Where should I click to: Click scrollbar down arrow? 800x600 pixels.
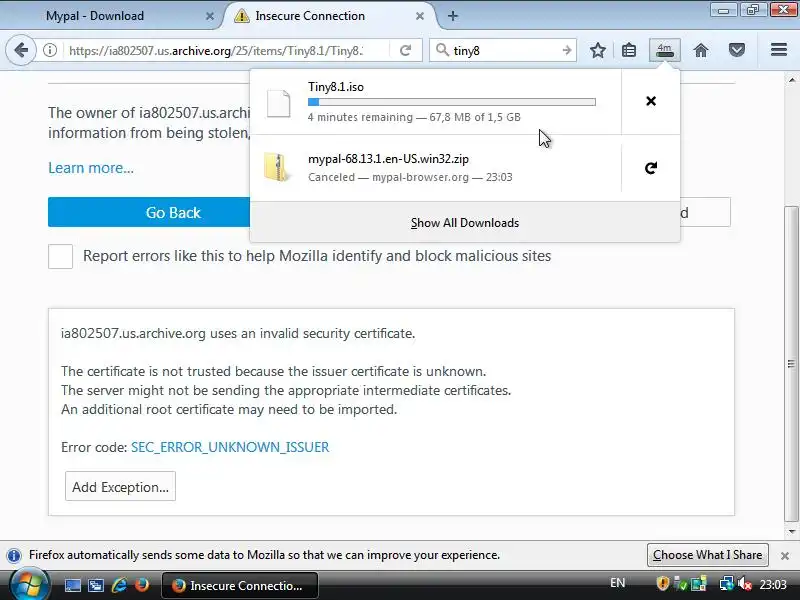[x=791, y=532]
